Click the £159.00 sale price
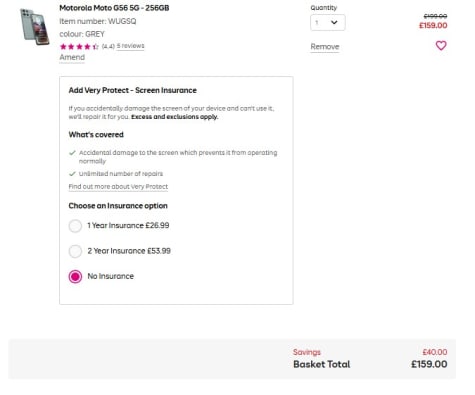 [433, 26]
